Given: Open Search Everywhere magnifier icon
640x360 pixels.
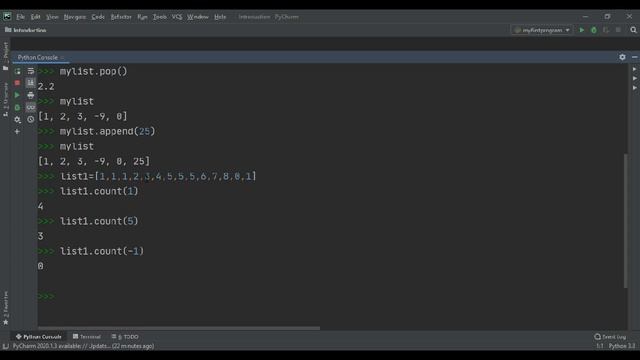Looking at the screenshot, I should pos(633,30).
